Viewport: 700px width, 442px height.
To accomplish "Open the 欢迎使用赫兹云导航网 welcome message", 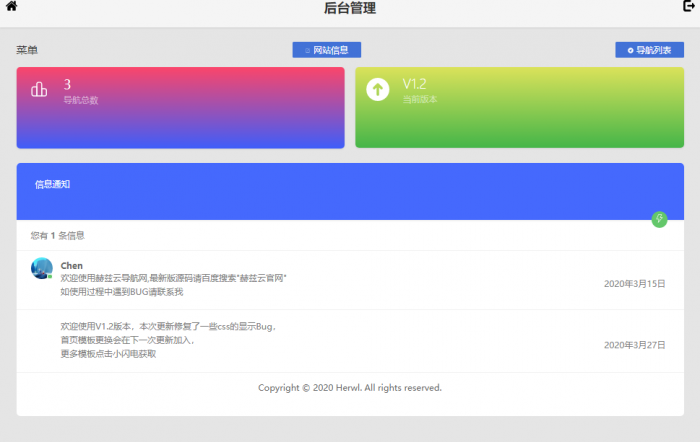I will [173, 278].
